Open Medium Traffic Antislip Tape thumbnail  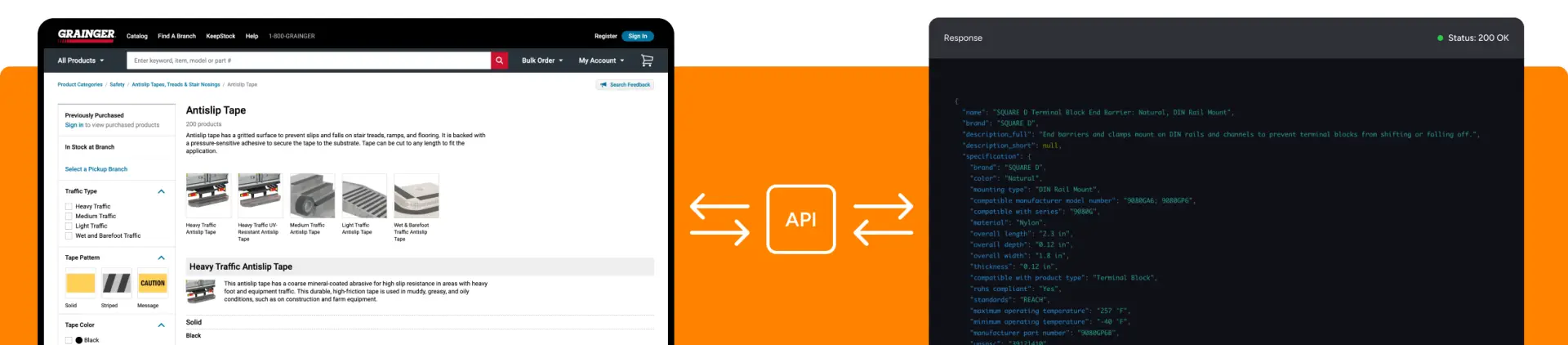point(312,195)
